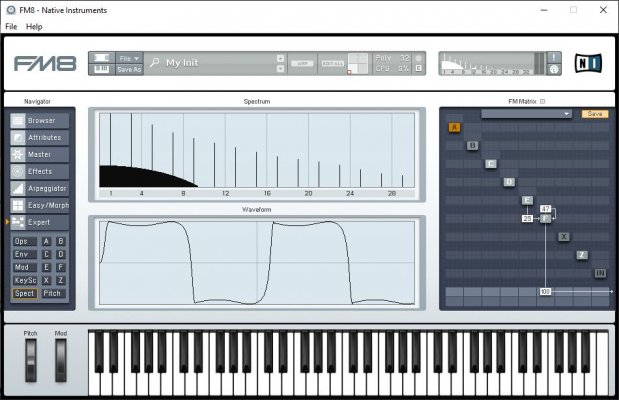The height and width of the screenshot is (400, 619).
Task: Select operator C in the FM Matrix
Action: [x=491, y=163]
